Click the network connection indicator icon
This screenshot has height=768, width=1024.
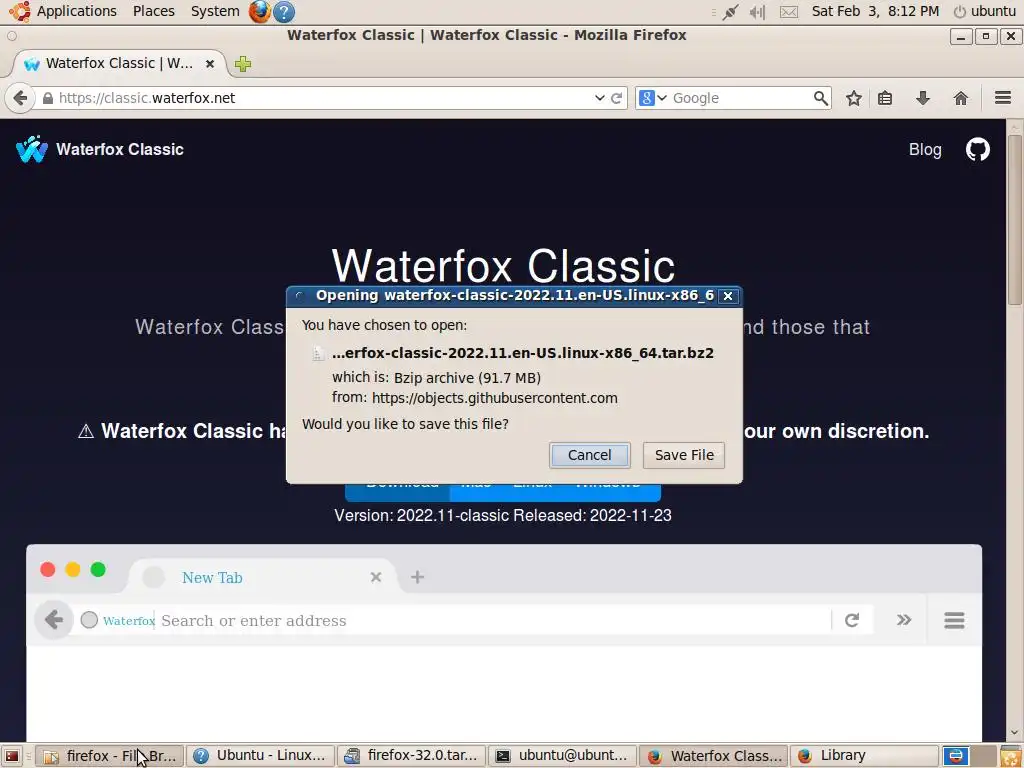tap(730, 12)
